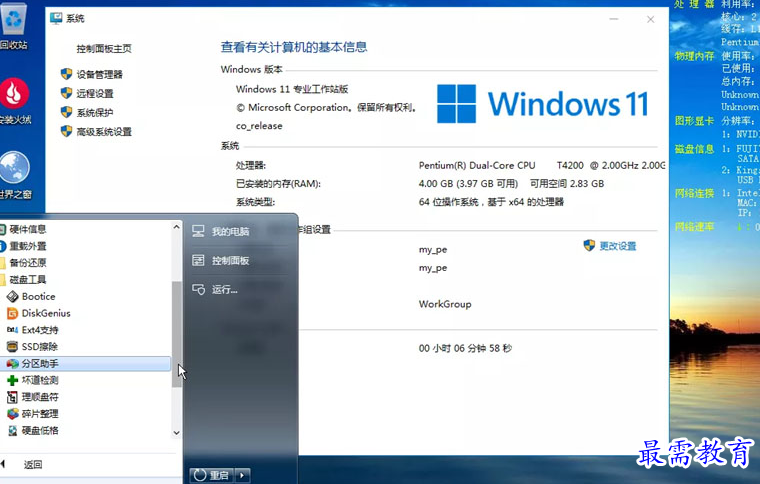Click the 分区助手 colorful icon

tap(13, 363)
